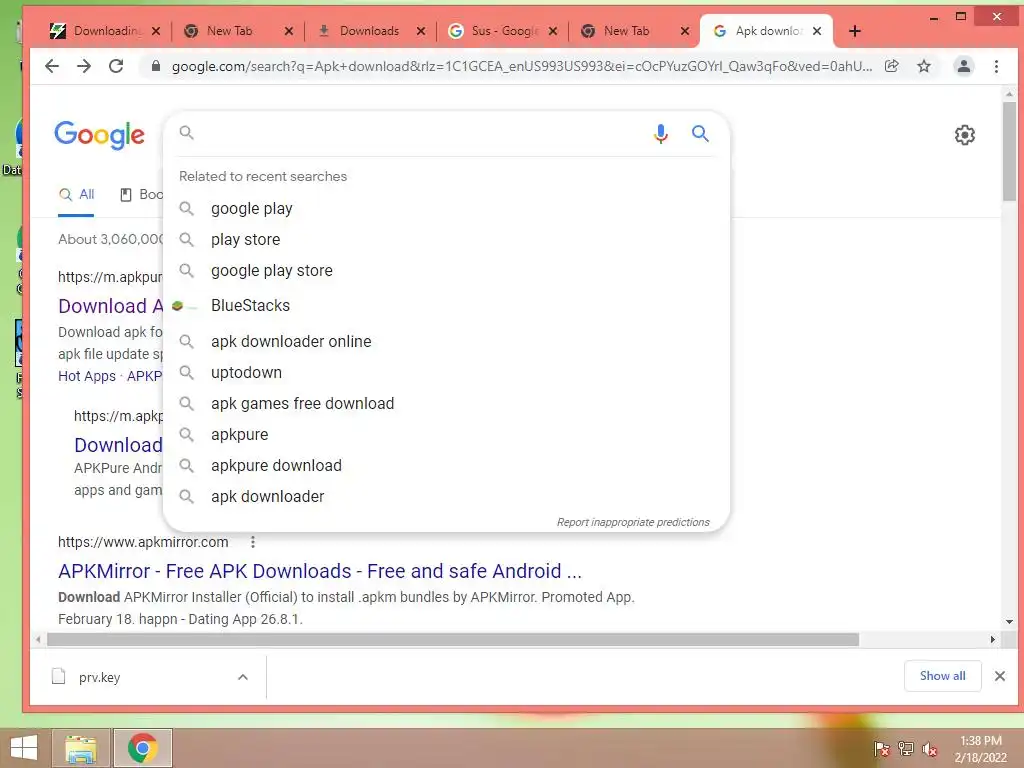Click inside the Google search input field
This screenshot has height=768, width=1024.
418,134
